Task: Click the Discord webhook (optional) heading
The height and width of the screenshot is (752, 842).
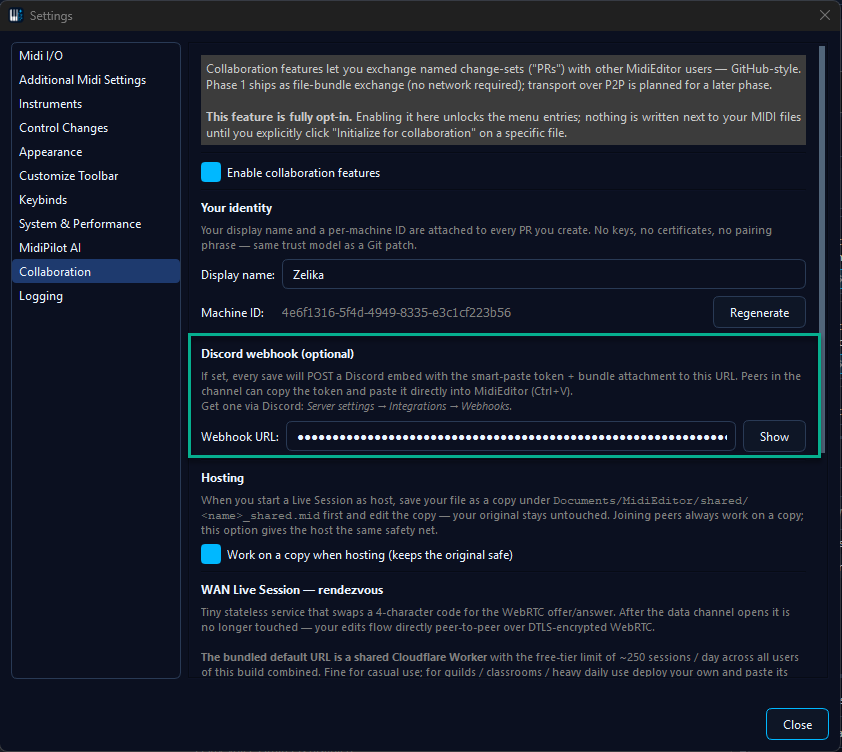Action: 277,354
